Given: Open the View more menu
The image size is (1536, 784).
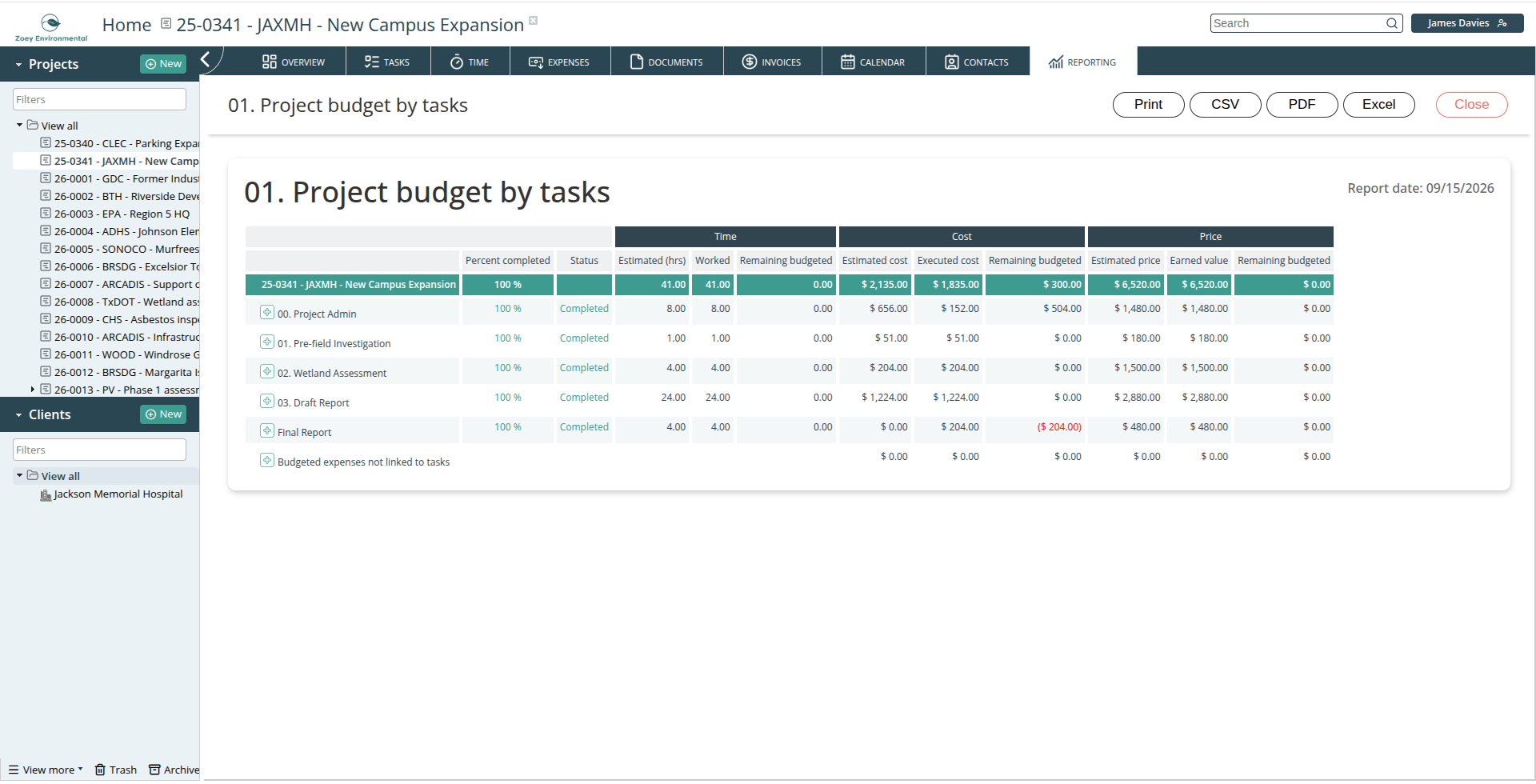Looking at the screenshot, I should (x=46, y=770).
